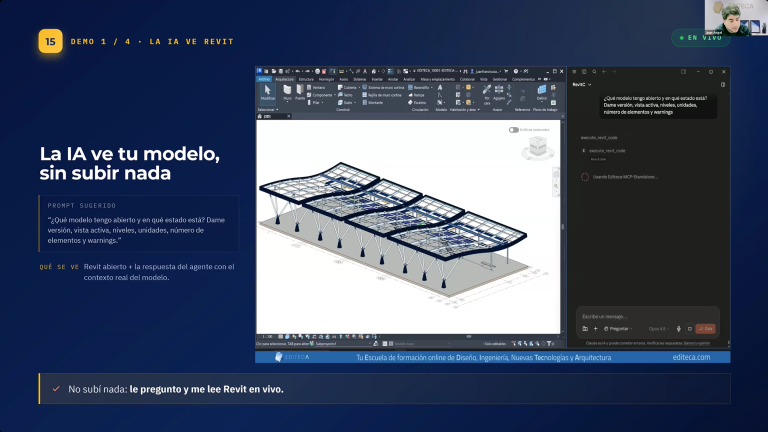Open the Componente dropdown arrow
This screenshot has width=768, height=432.
click(x=334, y=95)
